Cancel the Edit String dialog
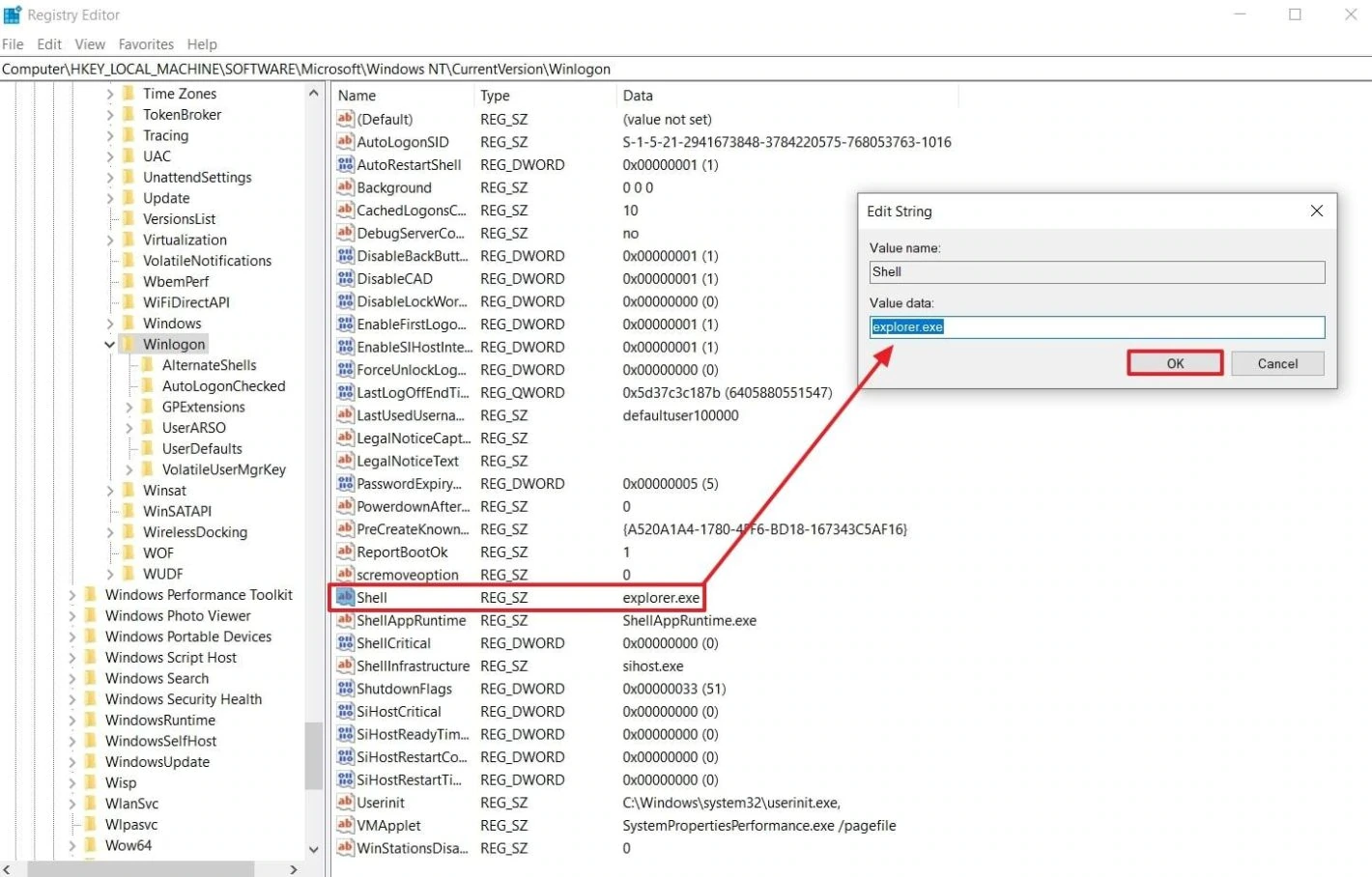1372x877 pixels. 1276,363
